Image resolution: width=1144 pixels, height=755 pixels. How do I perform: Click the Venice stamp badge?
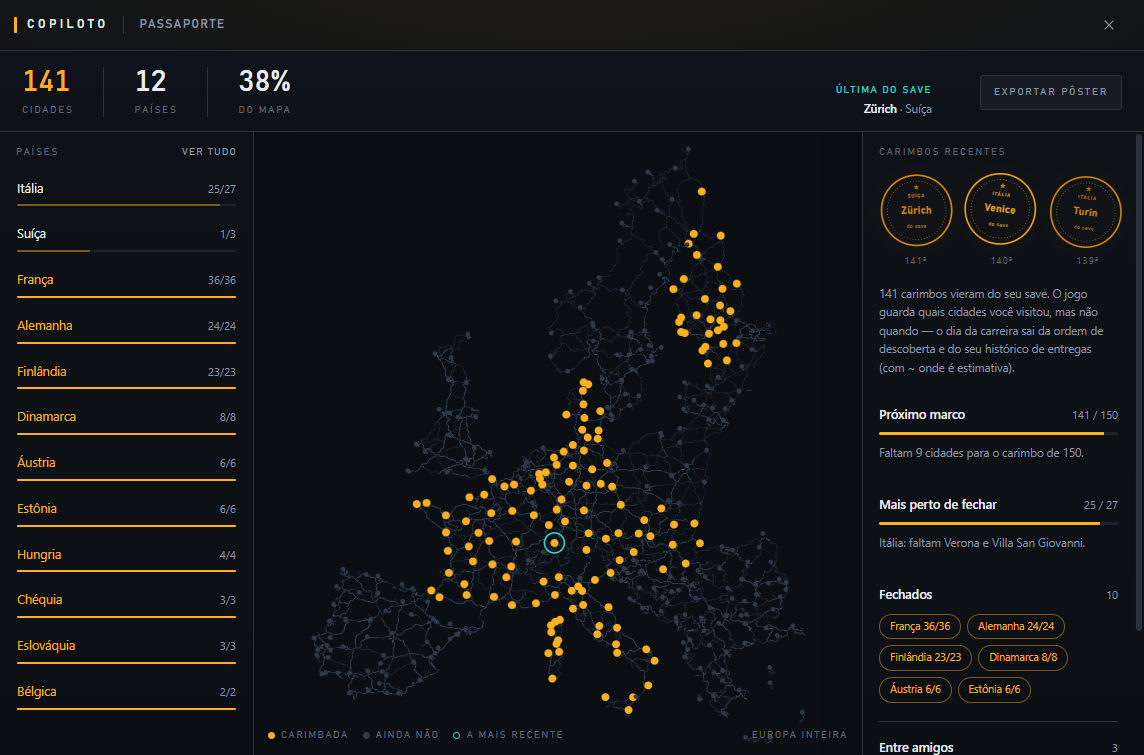[x=1000, y=209]
